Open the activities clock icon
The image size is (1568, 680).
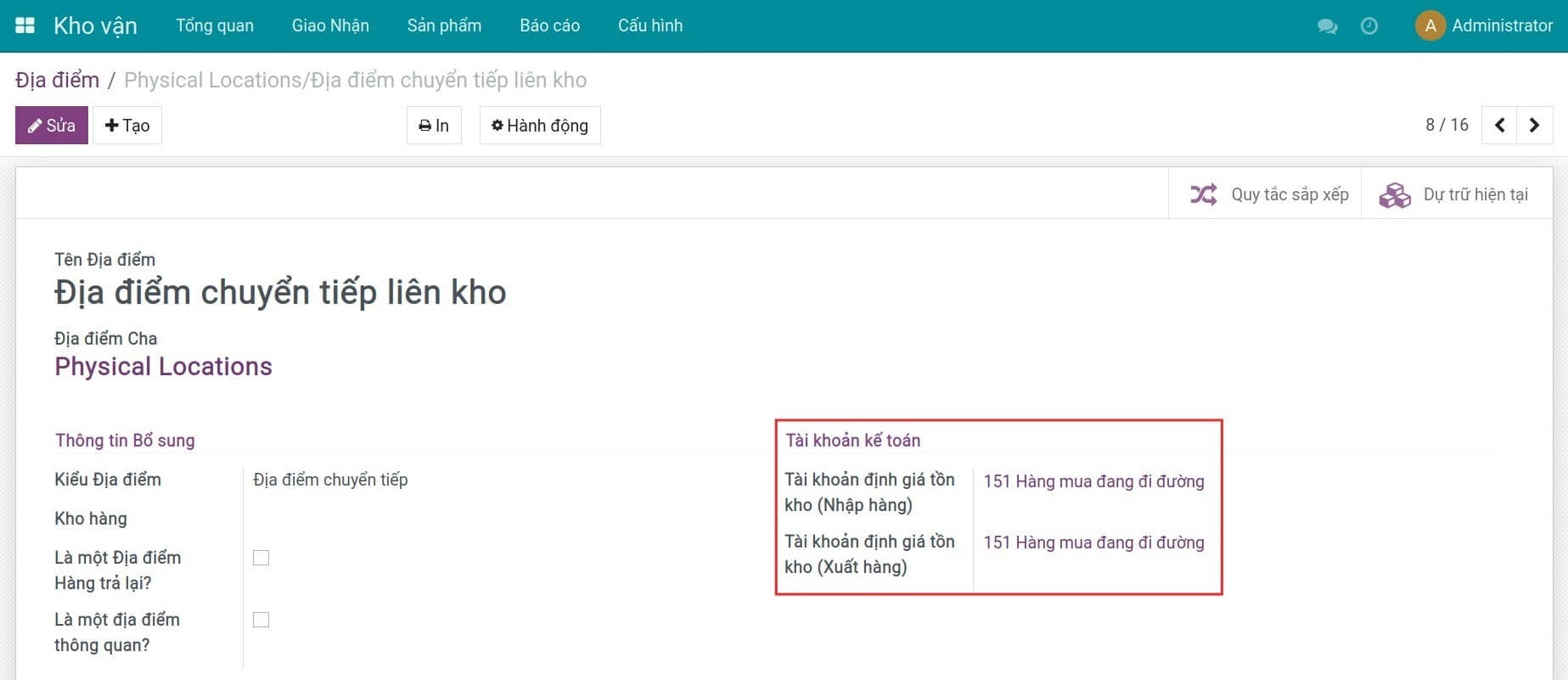tap(1369, 26)
